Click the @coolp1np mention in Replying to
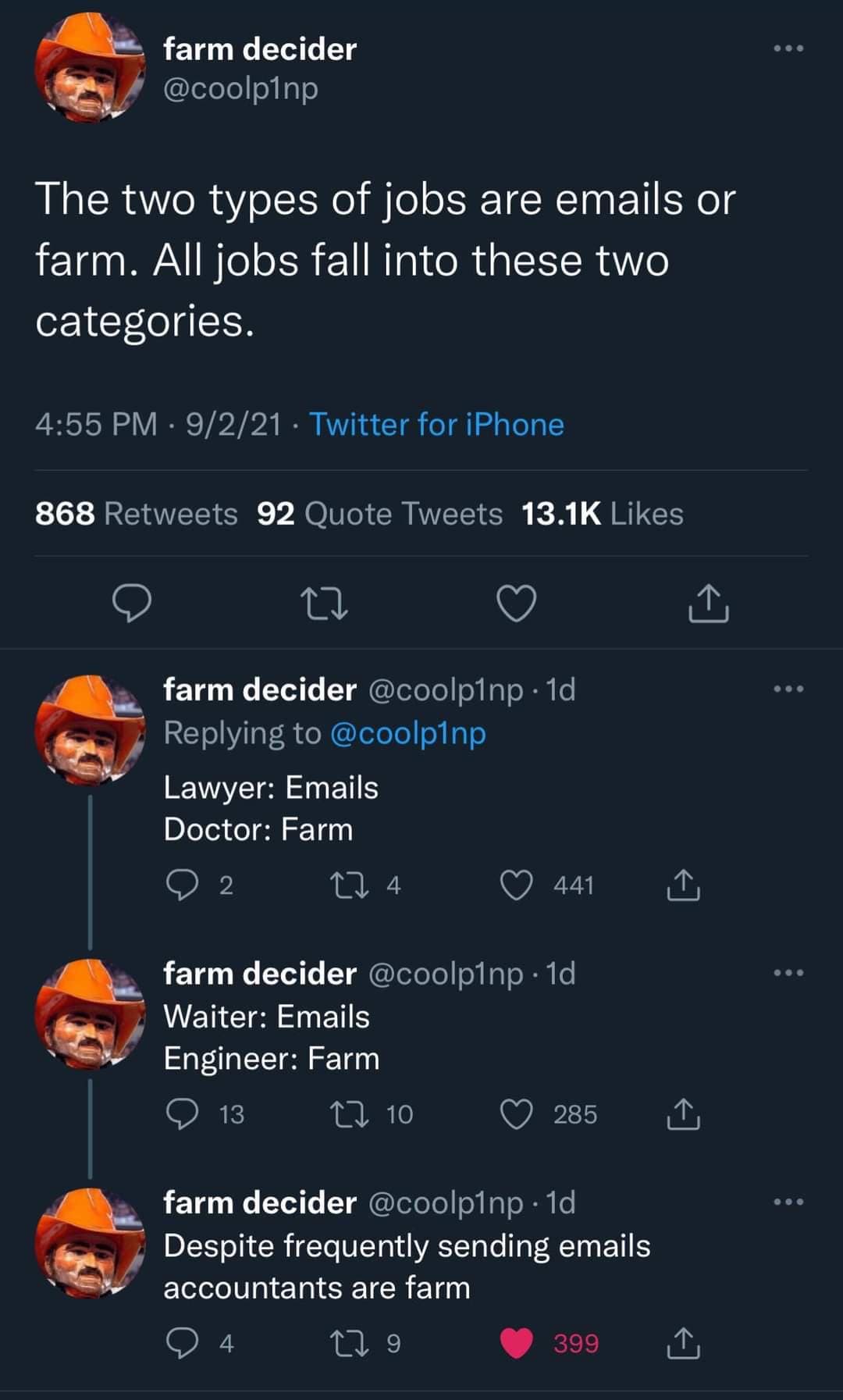 tap(409, 732)
